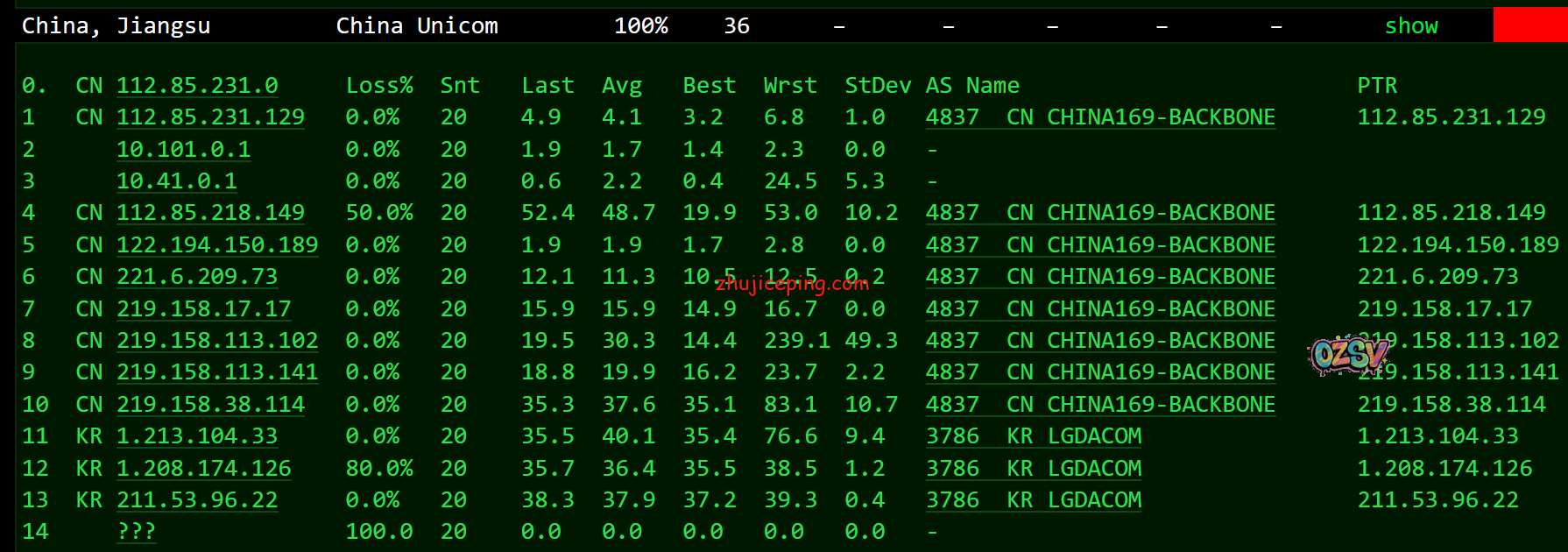
Task: Click the "show" link in Jiangsu row
Action: pos(1410,26)
